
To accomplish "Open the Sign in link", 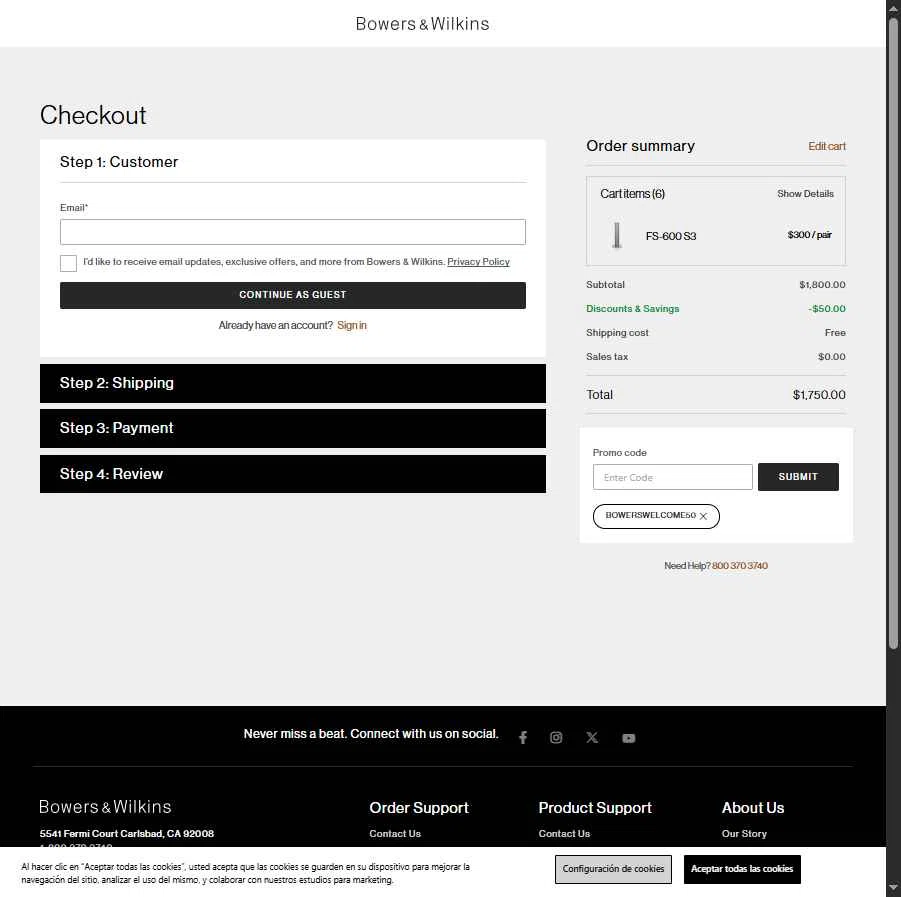I will 351,325.
